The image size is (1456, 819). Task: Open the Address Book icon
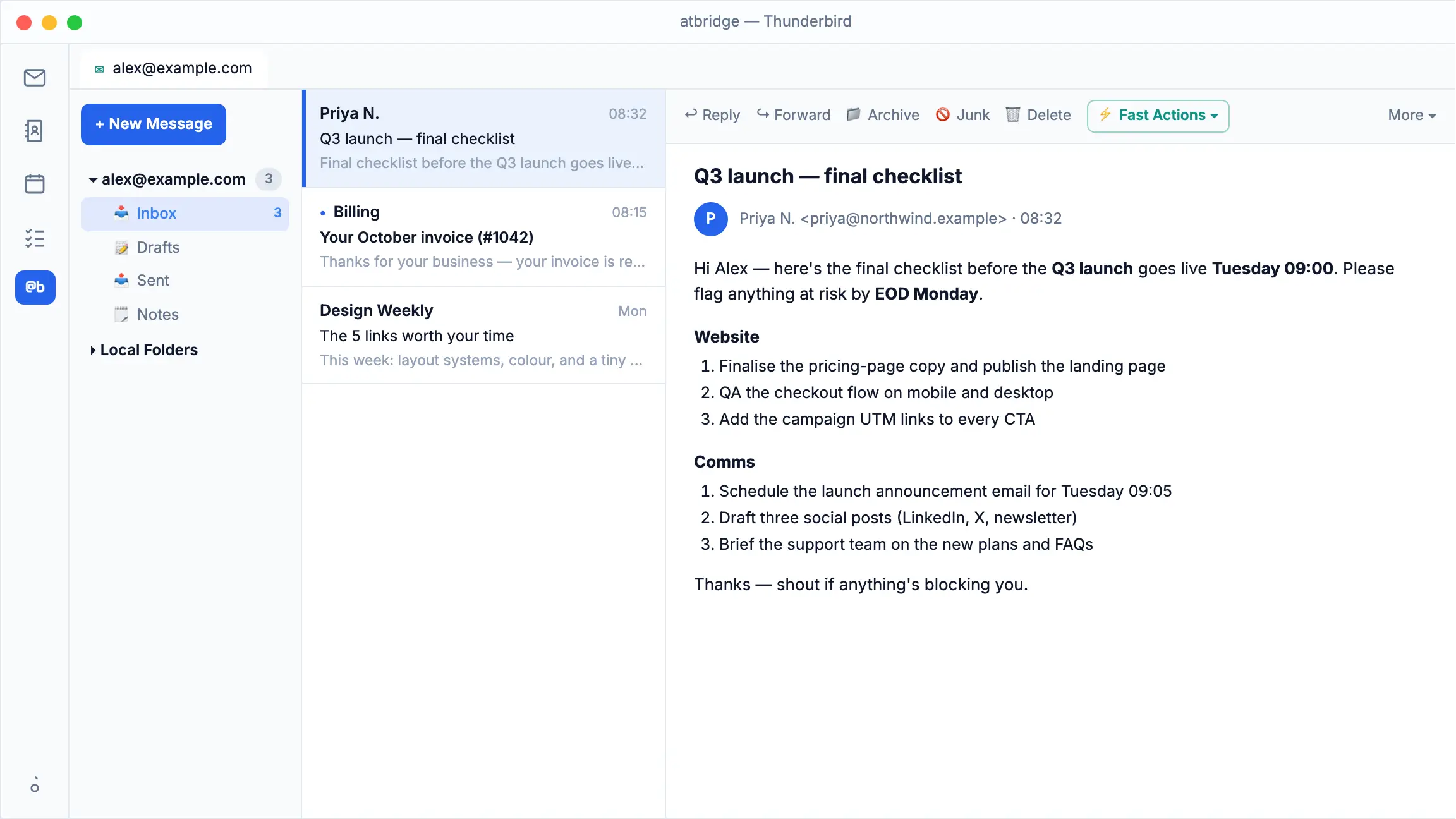point(35,131)
